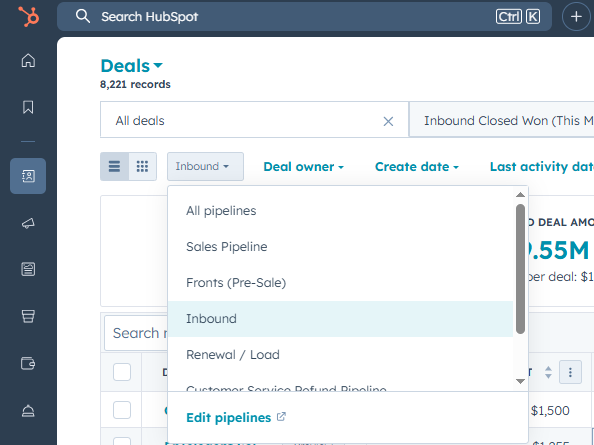The height and width of the screenshot is (445, 594).
Task: Open the Edit pipelines external link icon
Action: 281,417
